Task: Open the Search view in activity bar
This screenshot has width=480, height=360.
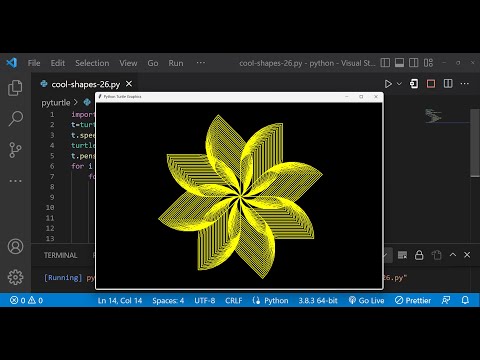Action: (x=15, y=118)
